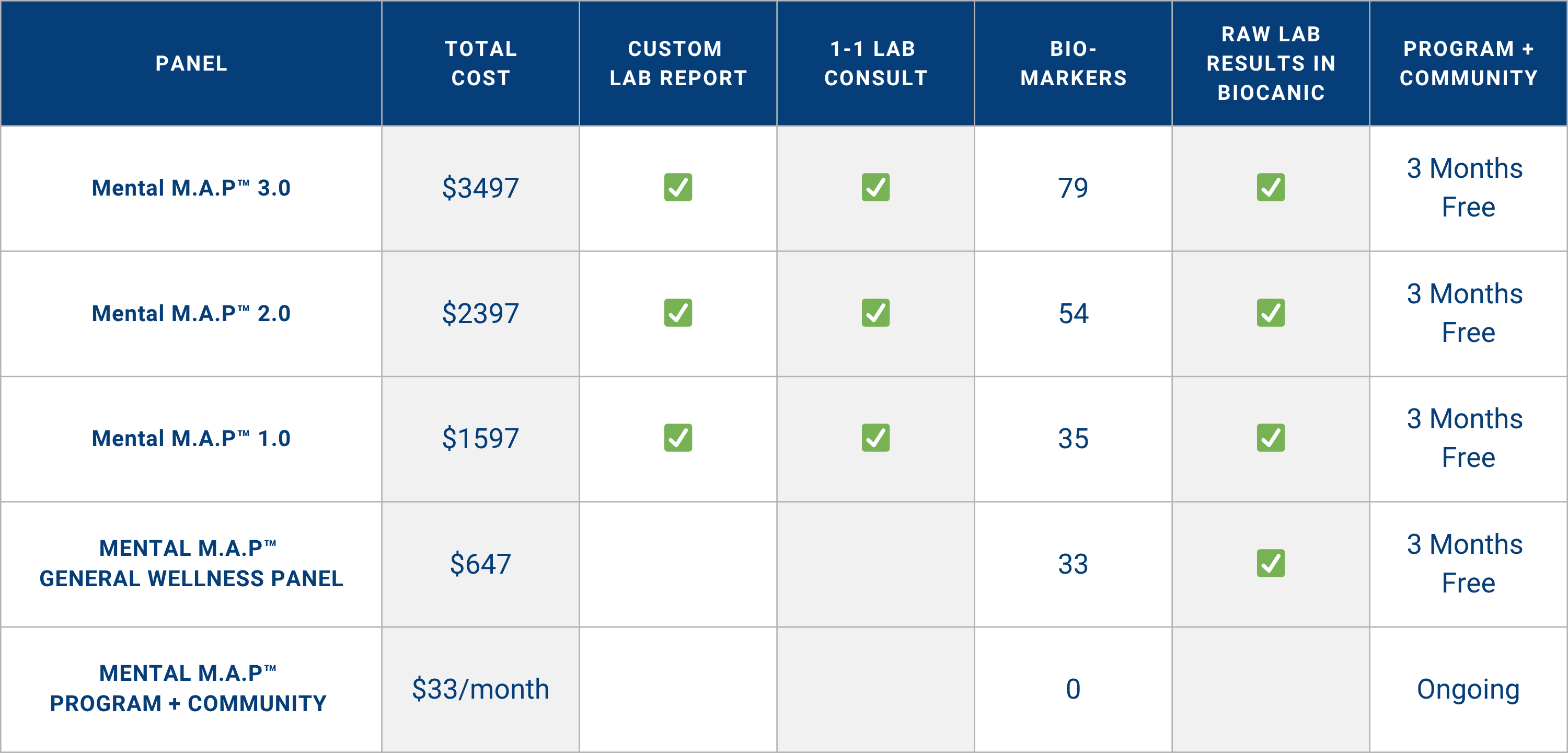Click Raw Lab Results checkmark for M.A.P 1.0
The width and height of the screenshot is (1568, 753).
(1271, 438)
